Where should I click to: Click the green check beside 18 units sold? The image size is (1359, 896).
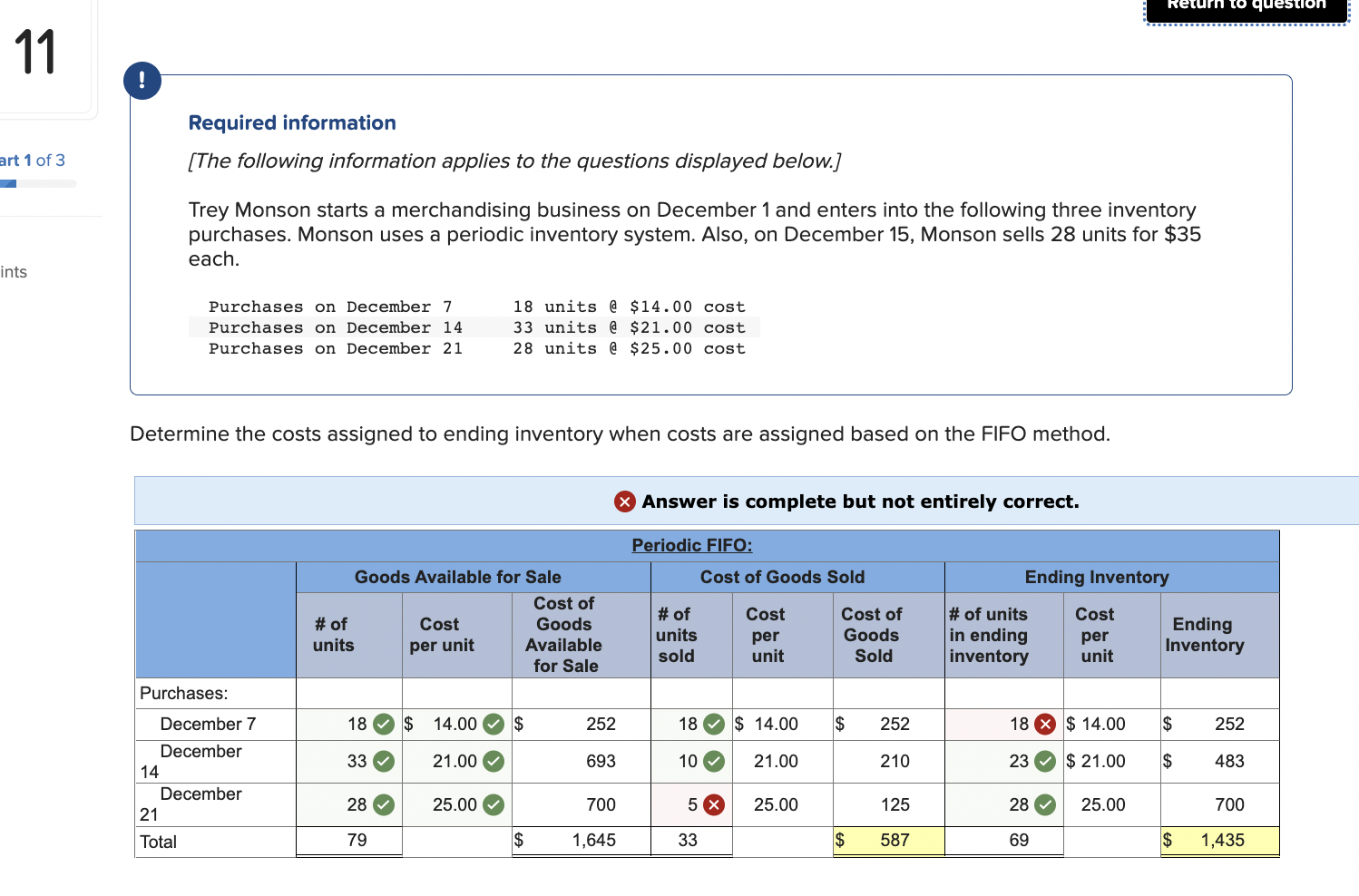(715, 724)
